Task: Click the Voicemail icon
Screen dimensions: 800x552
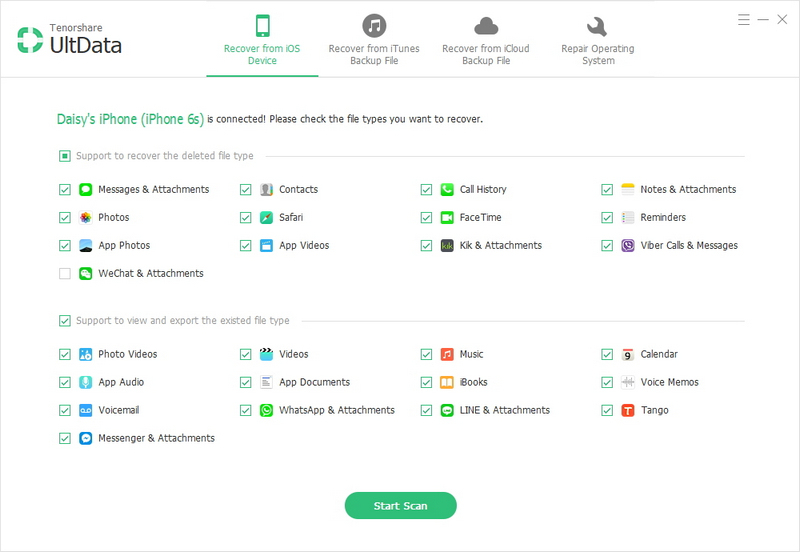Action: tap(85, 411)
